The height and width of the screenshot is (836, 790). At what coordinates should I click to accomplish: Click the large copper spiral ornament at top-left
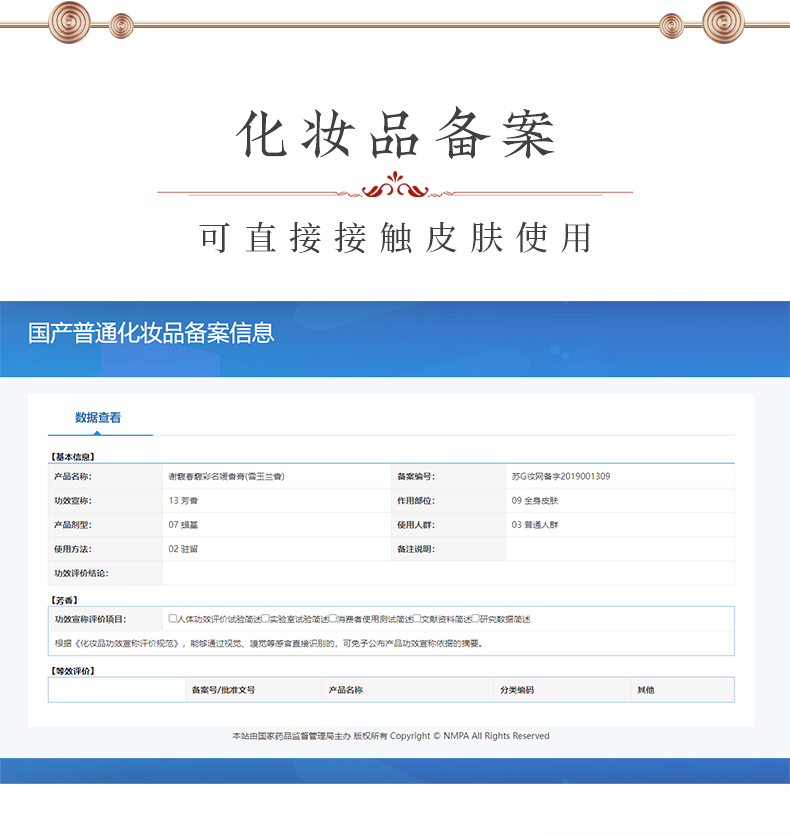[x=68, y=20]
